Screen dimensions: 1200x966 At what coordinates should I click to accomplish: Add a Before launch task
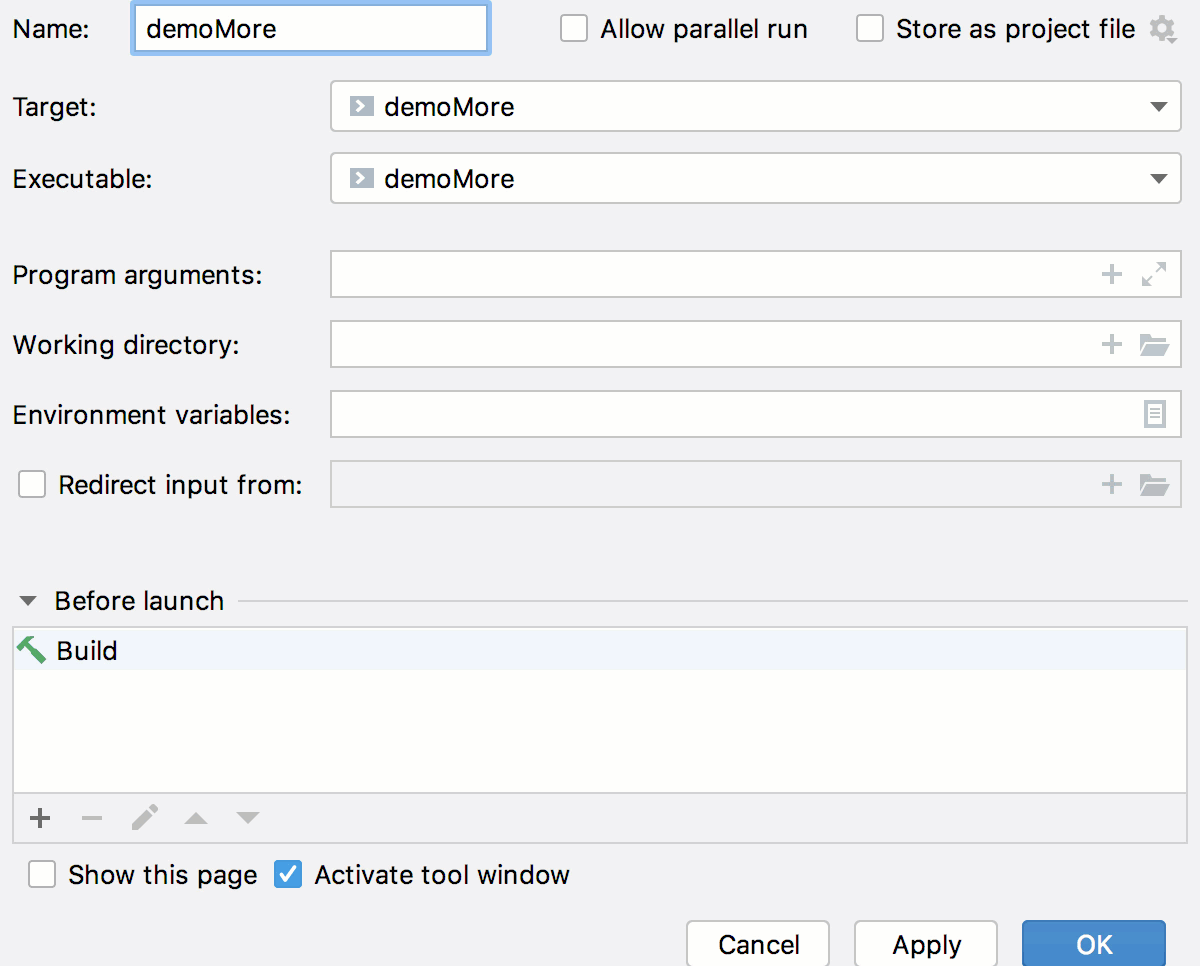[x=40, y=819]
